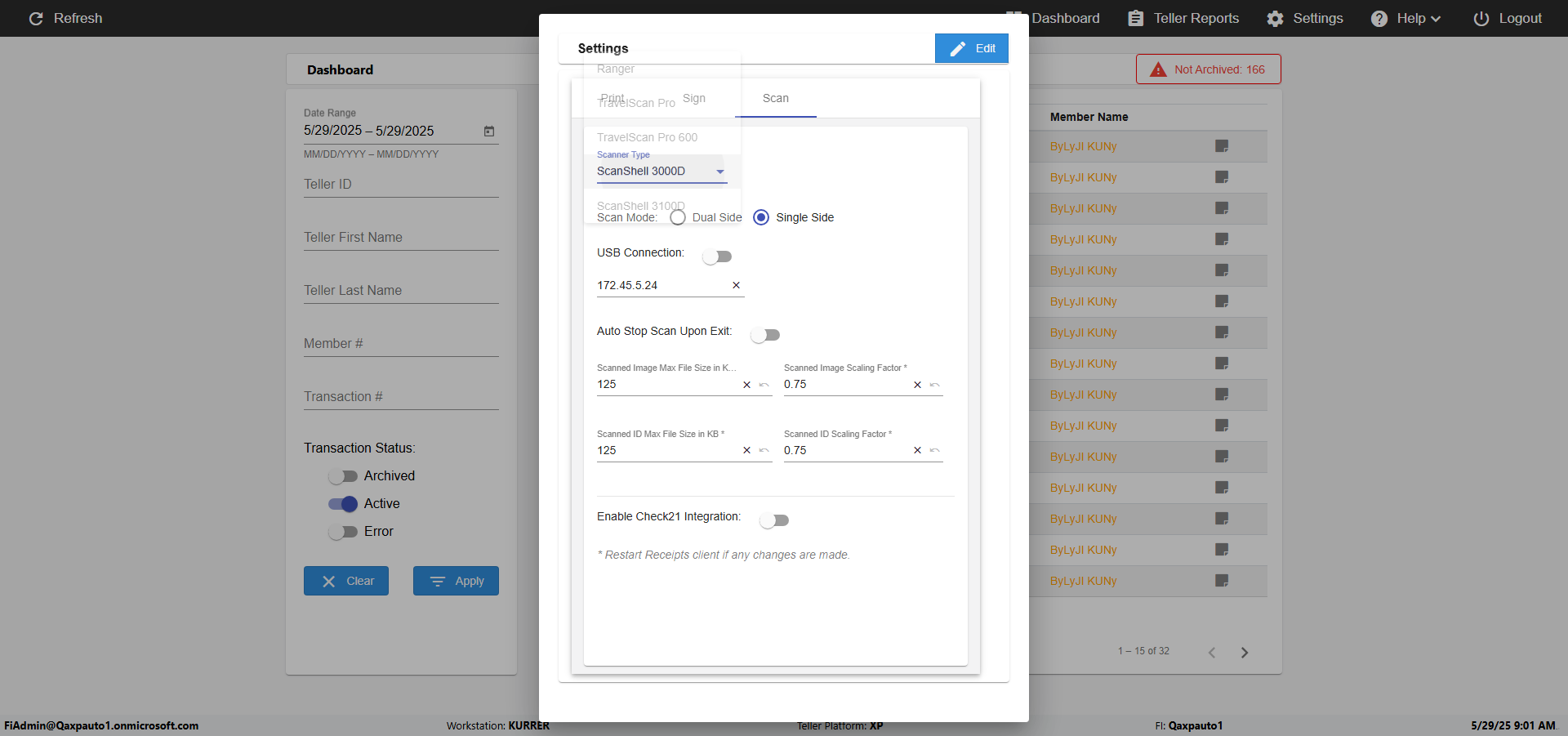The image size is (1568, 736).
Task: Go to Dashboard in the top navigation
Action: coord(1064,18)
